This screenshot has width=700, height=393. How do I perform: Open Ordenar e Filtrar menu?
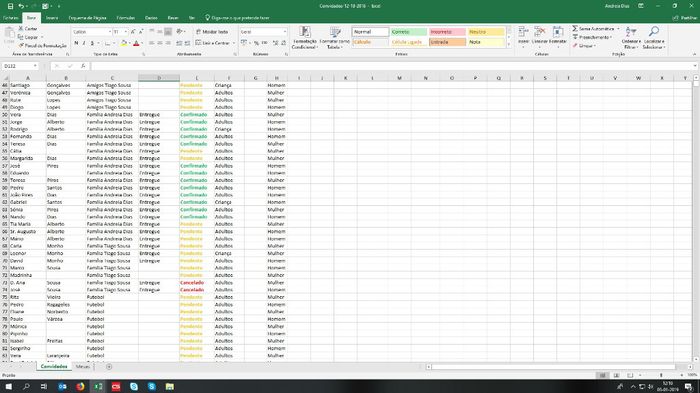tap(631, 38)
